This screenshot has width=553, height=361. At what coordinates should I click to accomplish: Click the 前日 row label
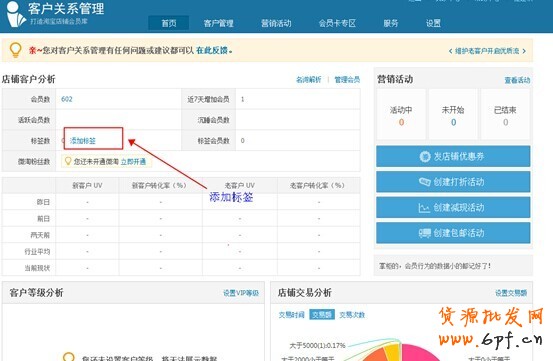43,219
